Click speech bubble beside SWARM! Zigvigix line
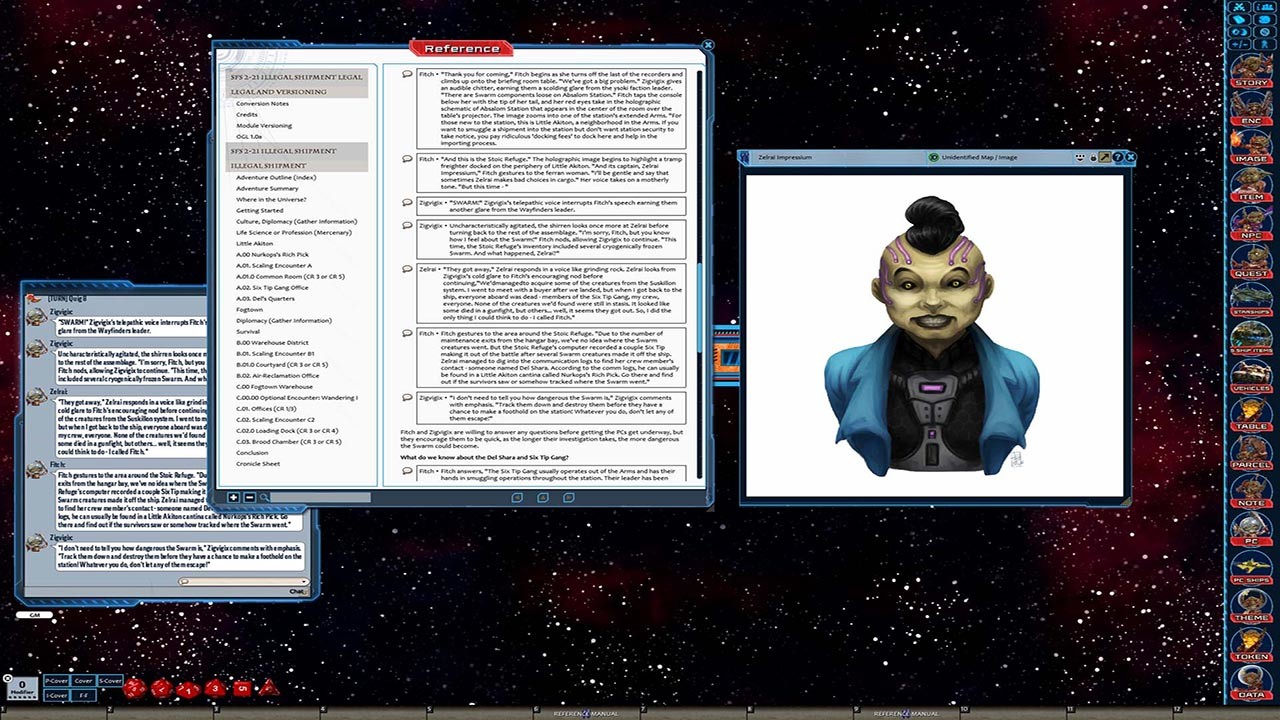This screenshot has height=720, width=1280. click(x=407, y=202)
